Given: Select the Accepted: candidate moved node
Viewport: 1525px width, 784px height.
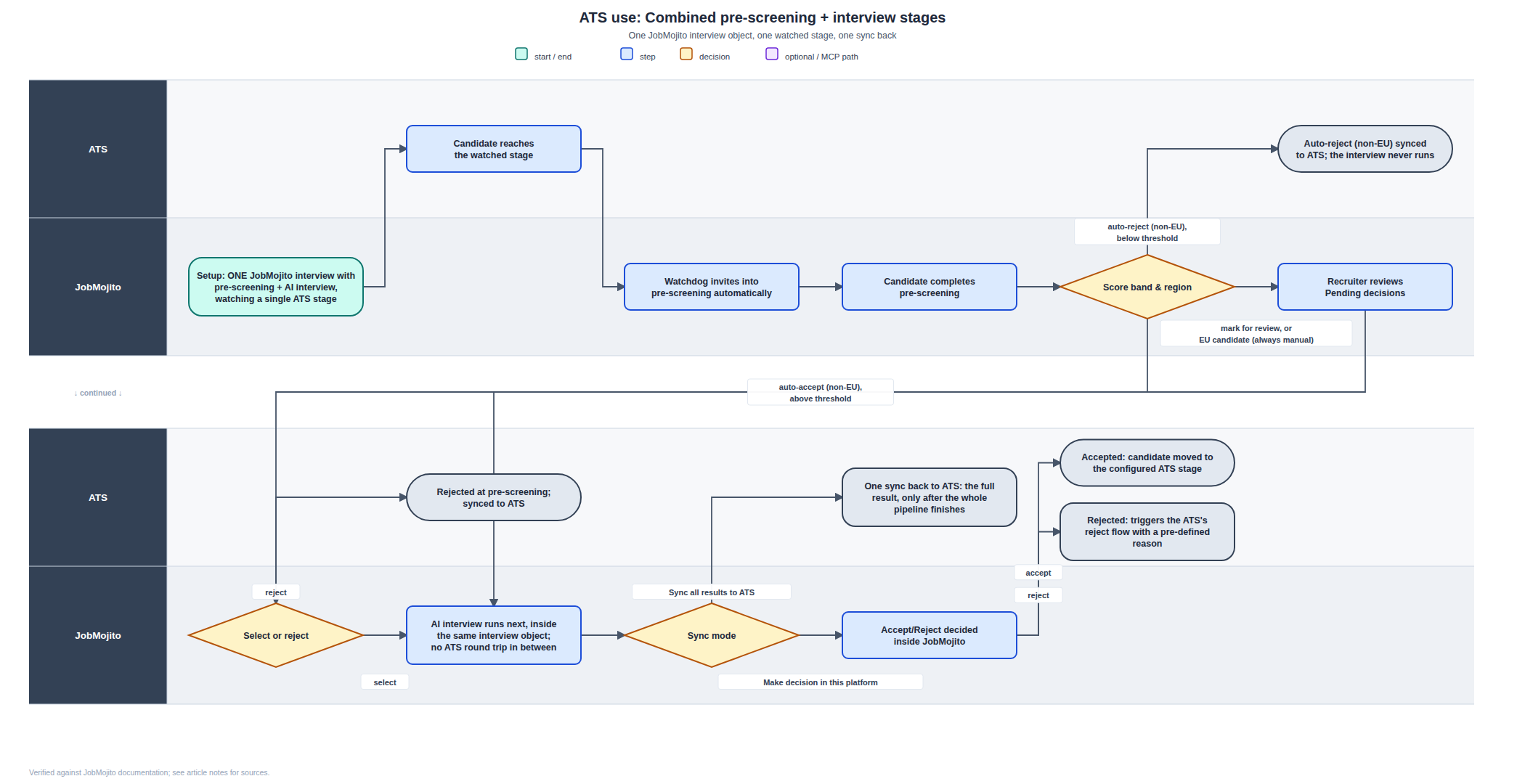Looking at the screenshot, I should tap(1147, 462).
